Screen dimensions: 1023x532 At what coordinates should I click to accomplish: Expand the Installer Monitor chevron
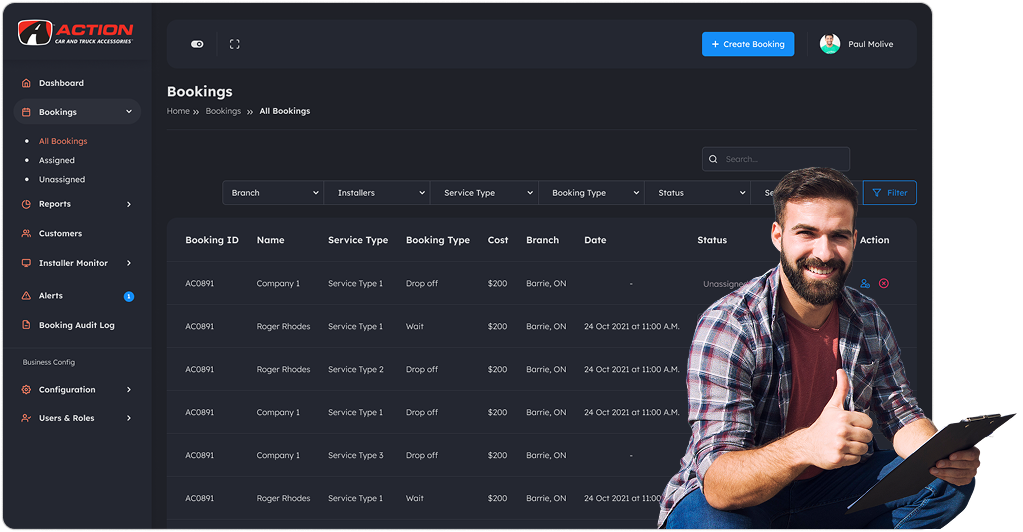tap(129, 263)
